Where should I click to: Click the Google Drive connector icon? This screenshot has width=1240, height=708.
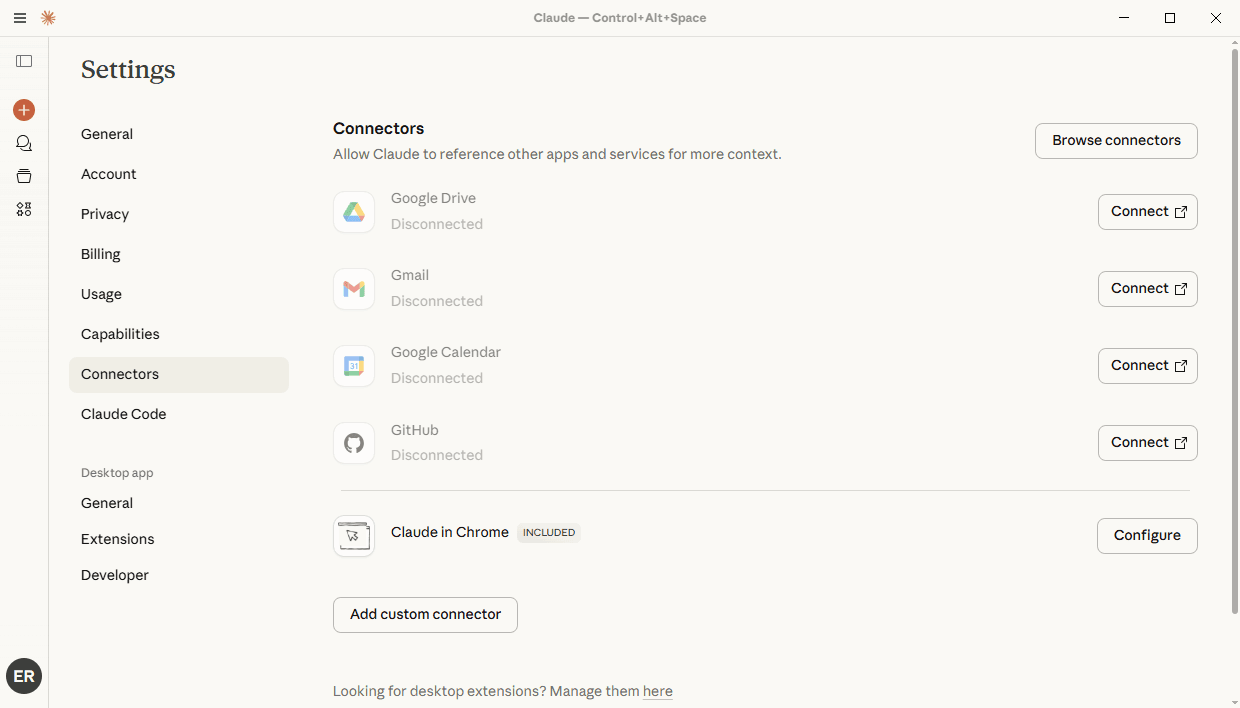[x=354, y=212]
